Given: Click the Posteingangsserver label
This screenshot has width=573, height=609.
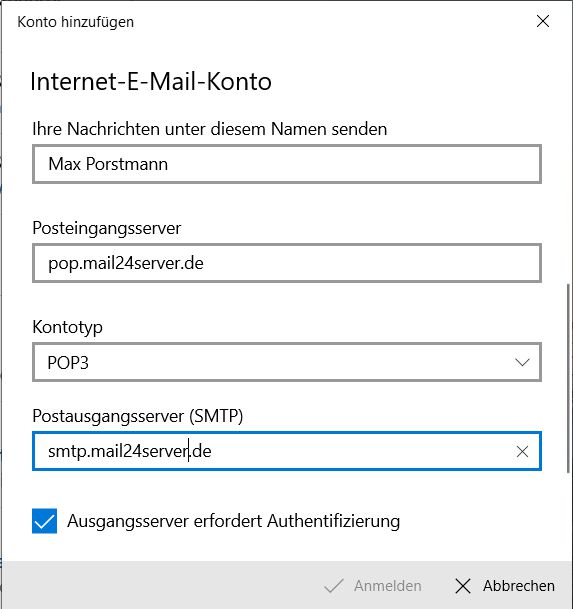Looking at the screenshot, I should tap(106, 228).
